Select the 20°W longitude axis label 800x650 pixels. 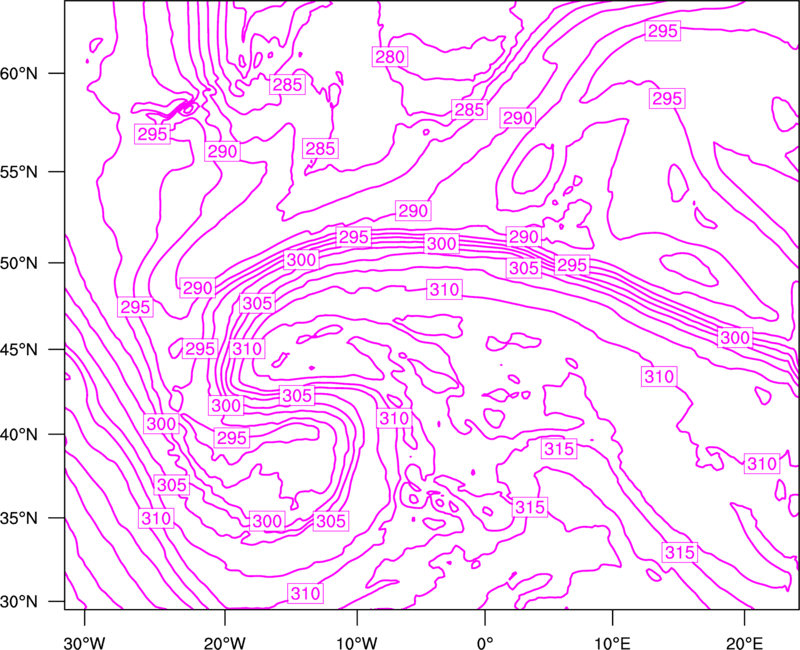tap(224, 643)
